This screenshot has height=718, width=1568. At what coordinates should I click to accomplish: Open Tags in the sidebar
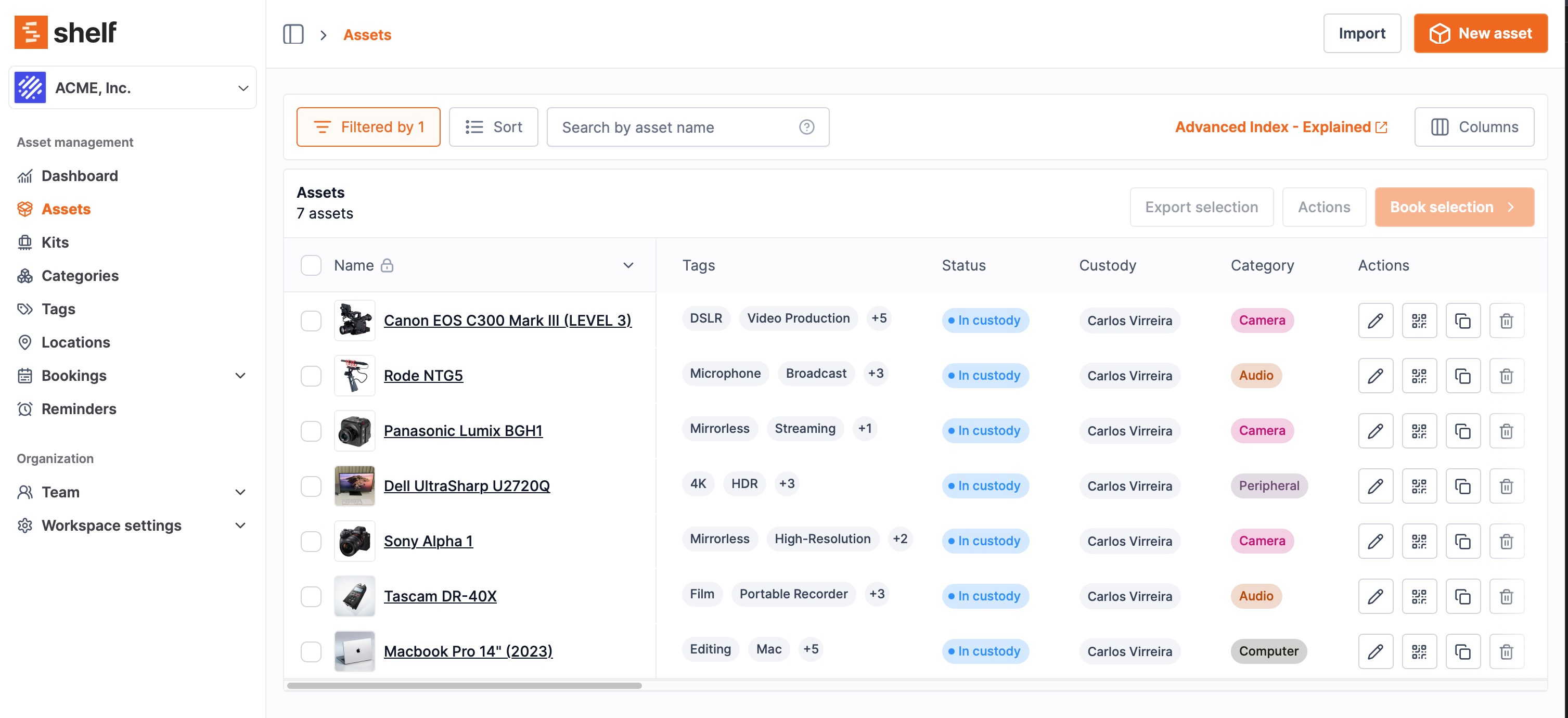point(58,309)
